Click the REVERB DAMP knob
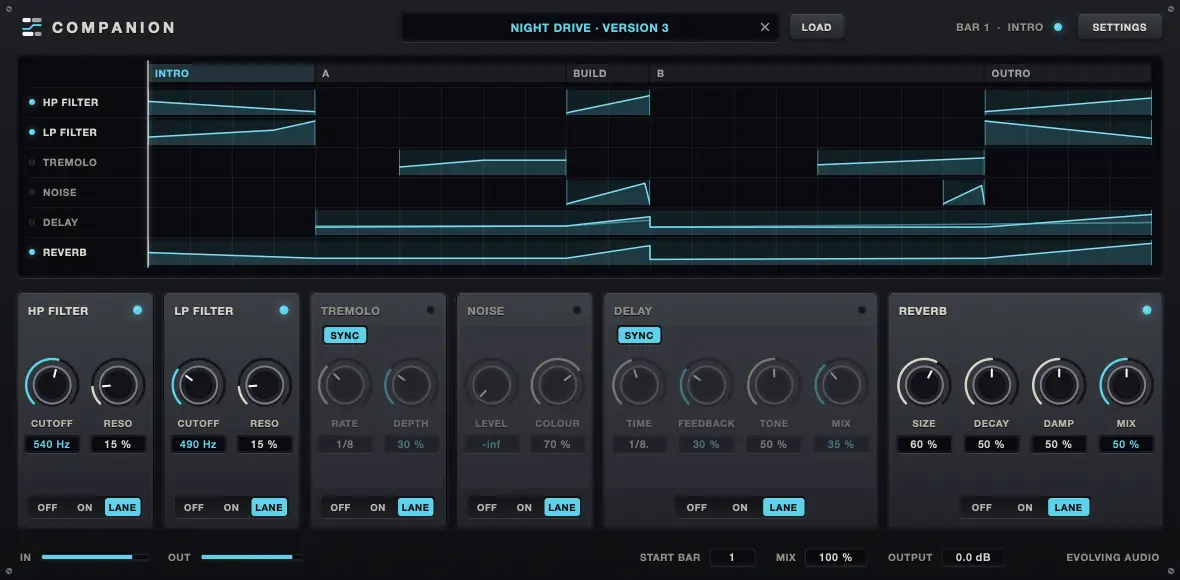 pyautogui.click(x=1059, y=384)
